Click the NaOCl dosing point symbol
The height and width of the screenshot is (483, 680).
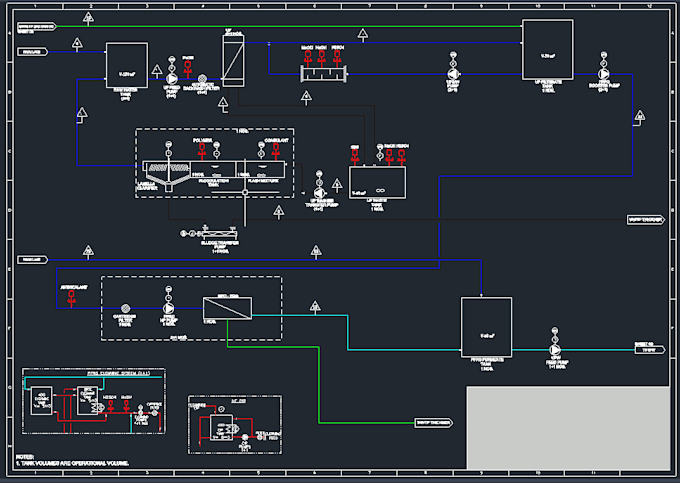click(308, 58)
